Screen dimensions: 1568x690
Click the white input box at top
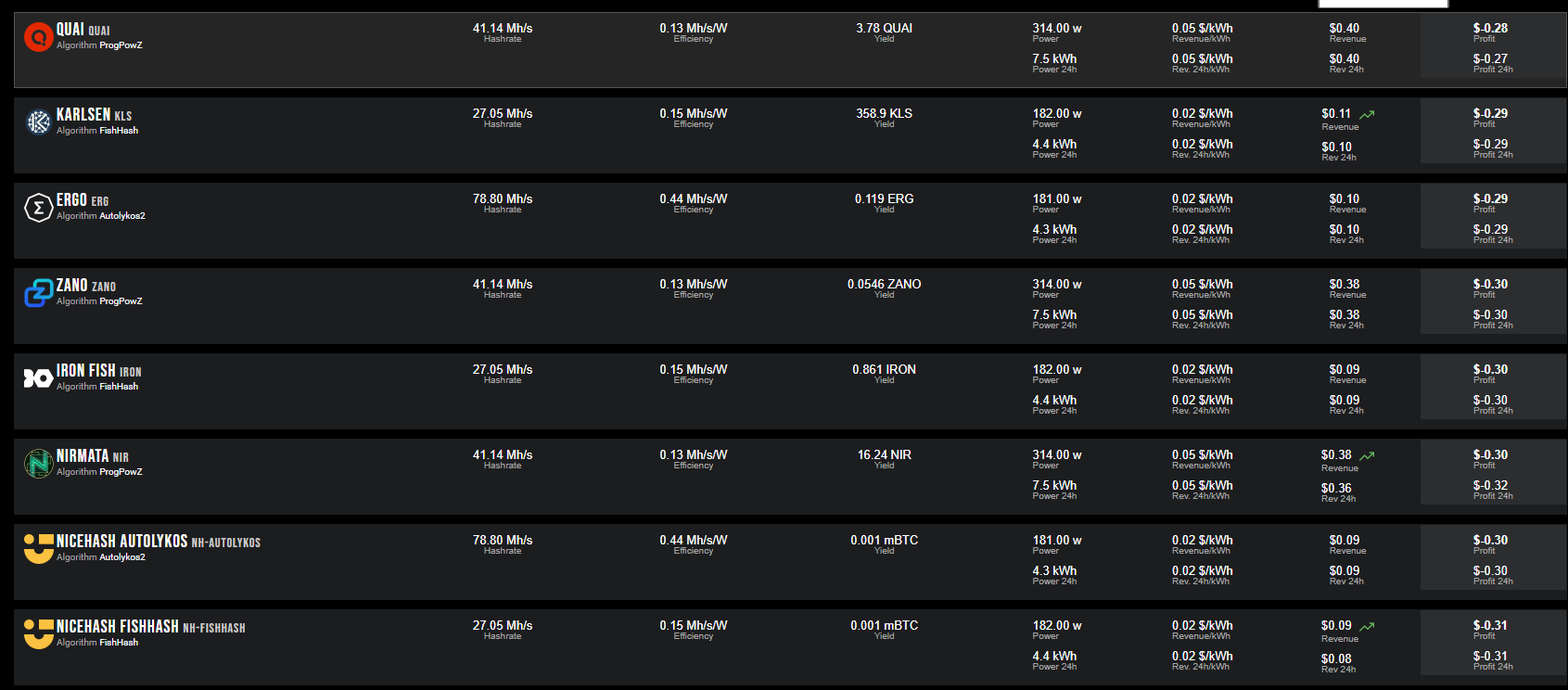[x=1383, y=4]
